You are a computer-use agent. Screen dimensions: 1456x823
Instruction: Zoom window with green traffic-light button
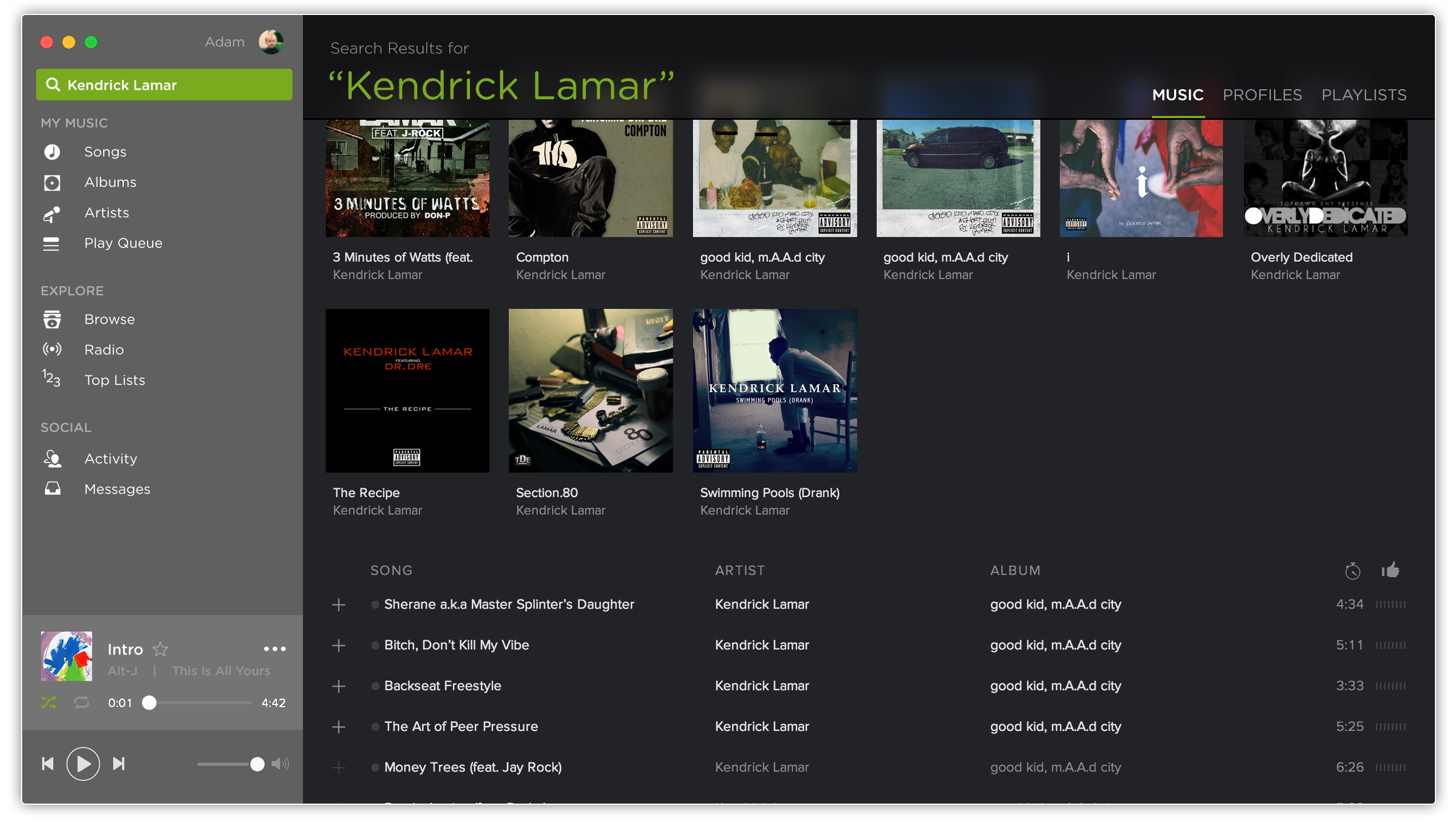91,42
